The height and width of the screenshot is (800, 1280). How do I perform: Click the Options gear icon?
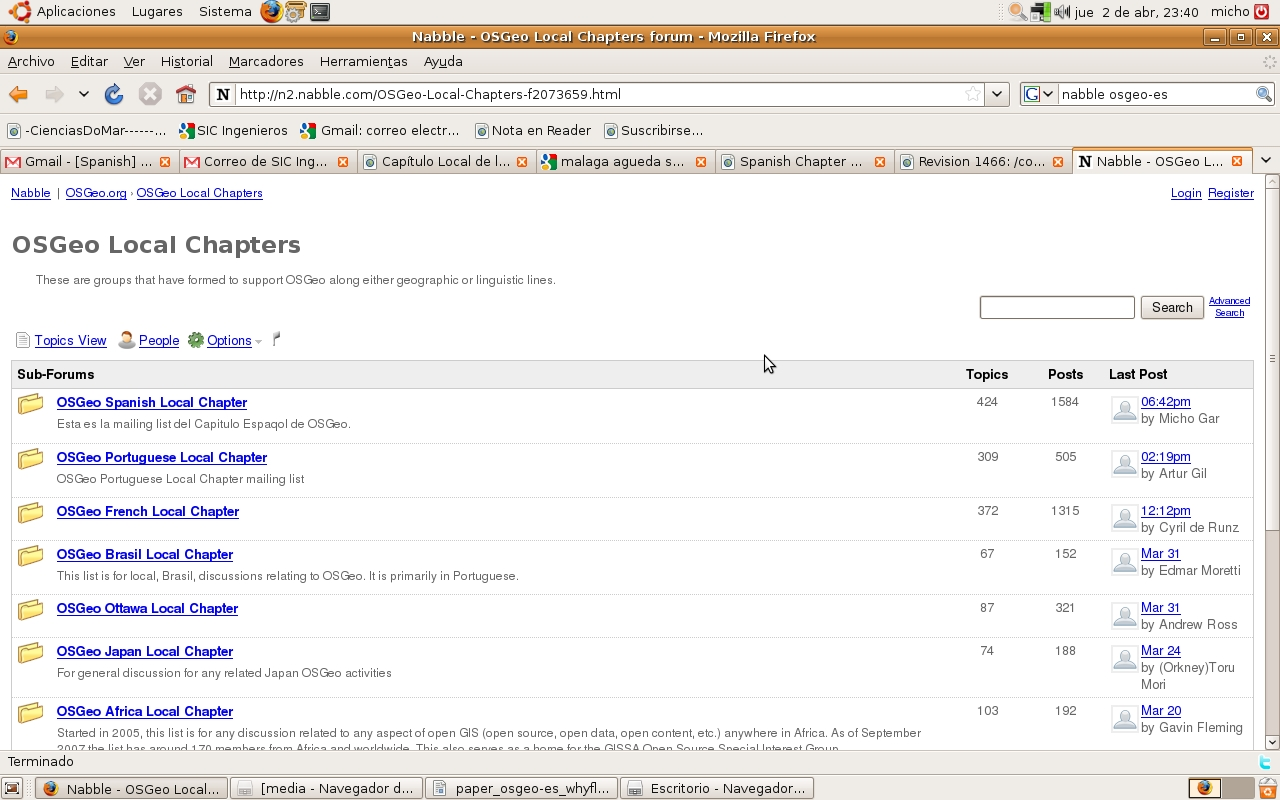(196, 341)
